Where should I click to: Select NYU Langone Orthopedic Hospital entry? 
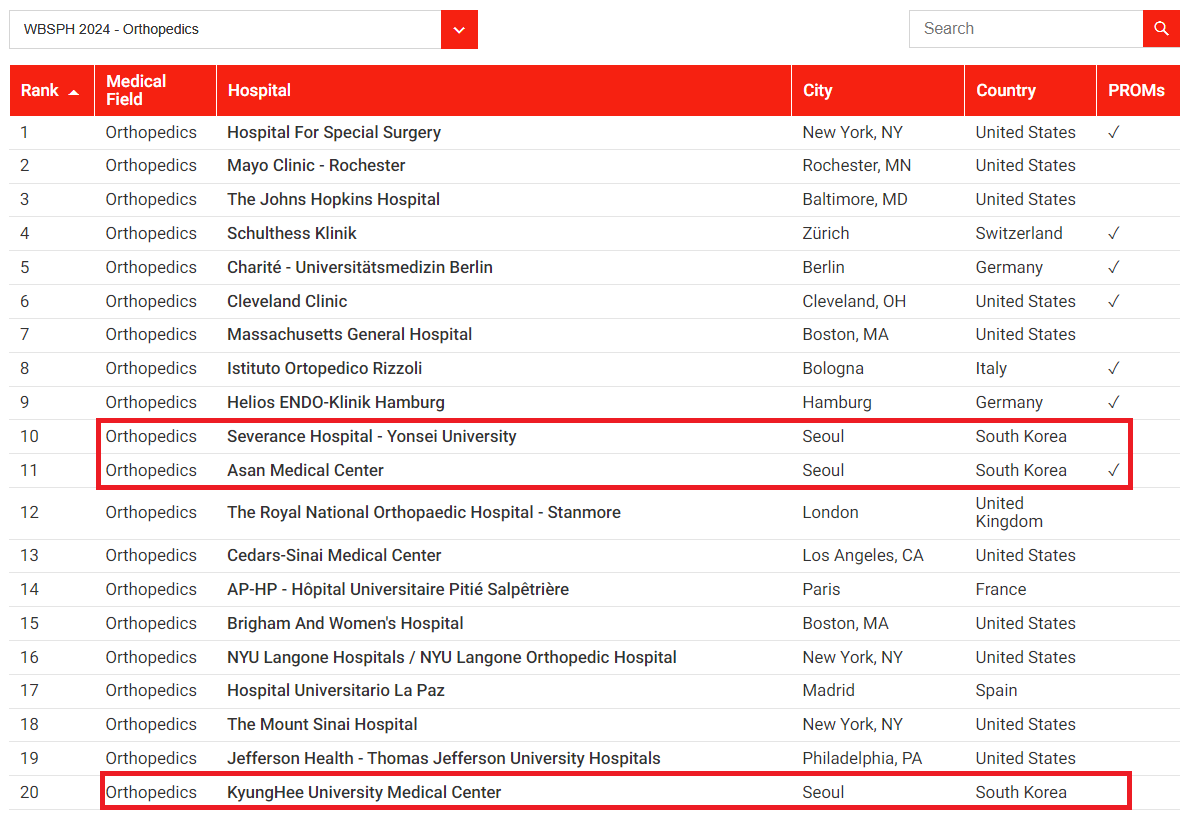(x=452, y=657)
